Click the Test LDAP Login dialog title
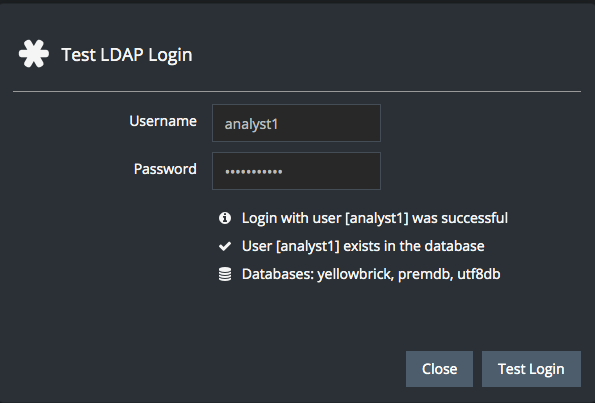Screen dimensions: 595x403 click(x=127, y=55)
